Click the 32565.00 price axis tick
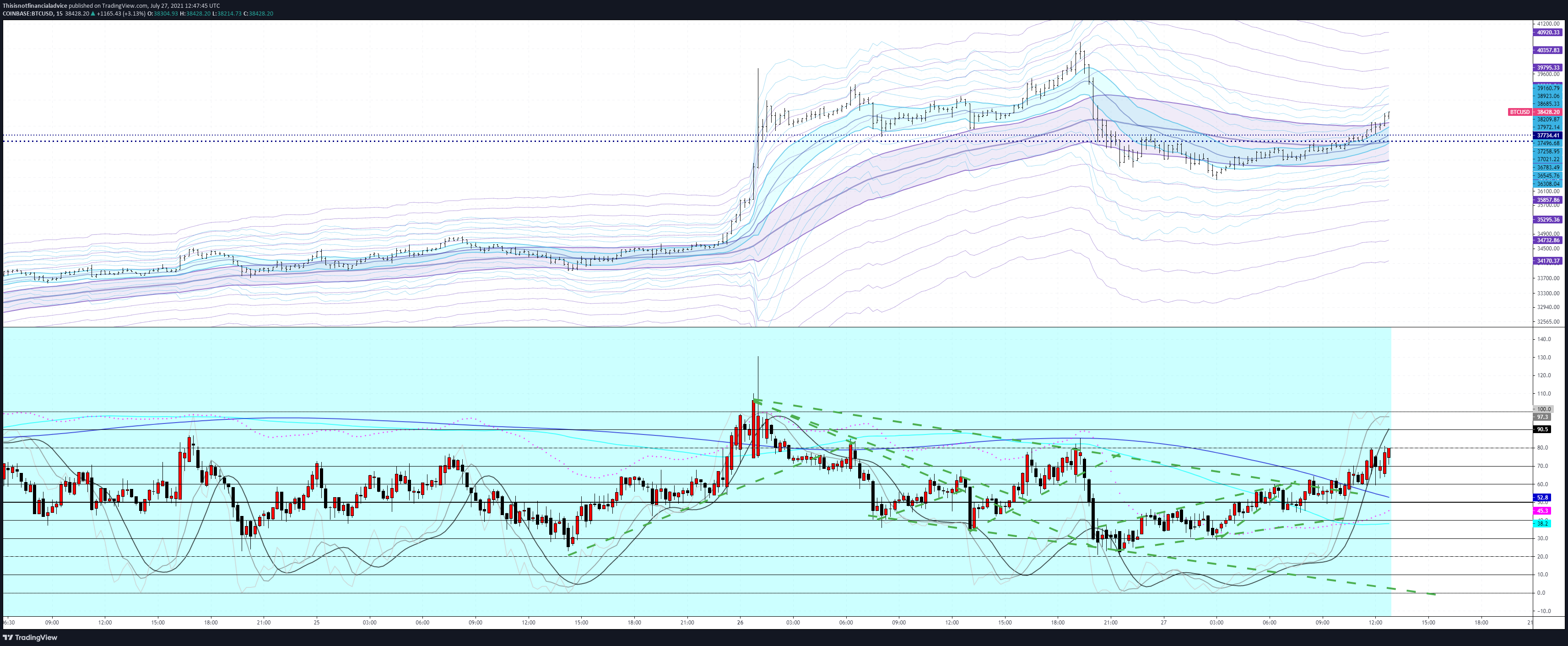Screen dimensions: 1568x646 [1548, 321]
